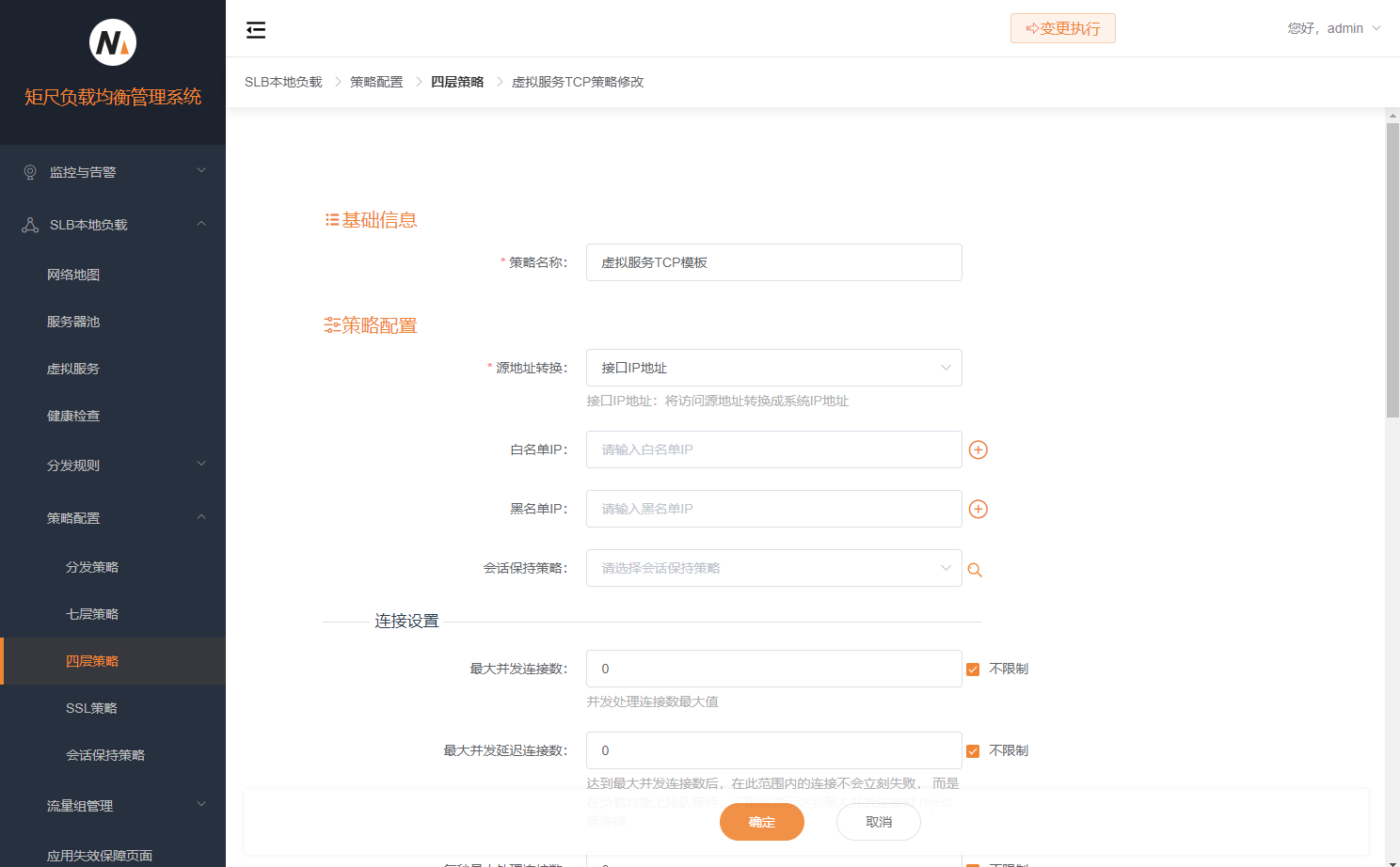This screenshot has width=1400, height=867.
Task: Open 策略配置 from the breadcrumb
Action: (375, 82)
